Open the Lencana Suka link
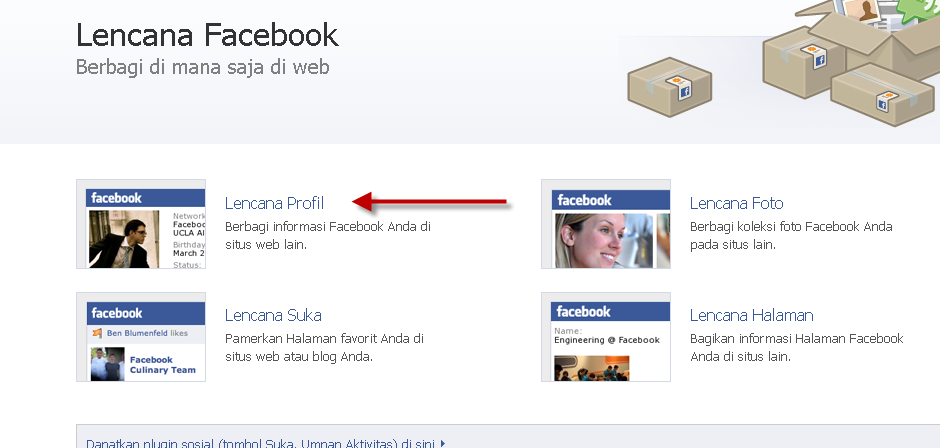940x448 pixels. click(273, 315)
